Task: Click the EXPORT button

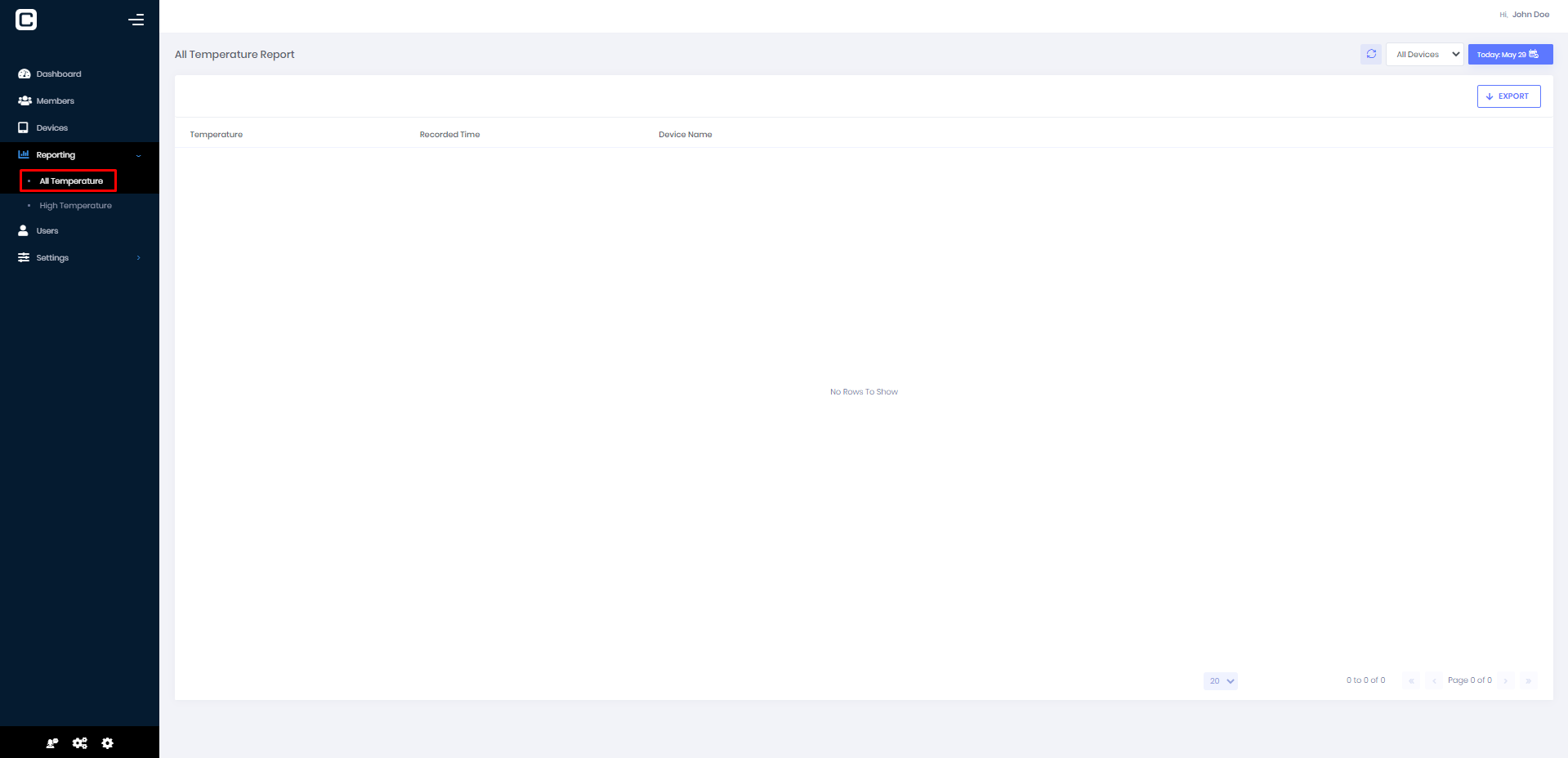Action: click(1508, 96)
